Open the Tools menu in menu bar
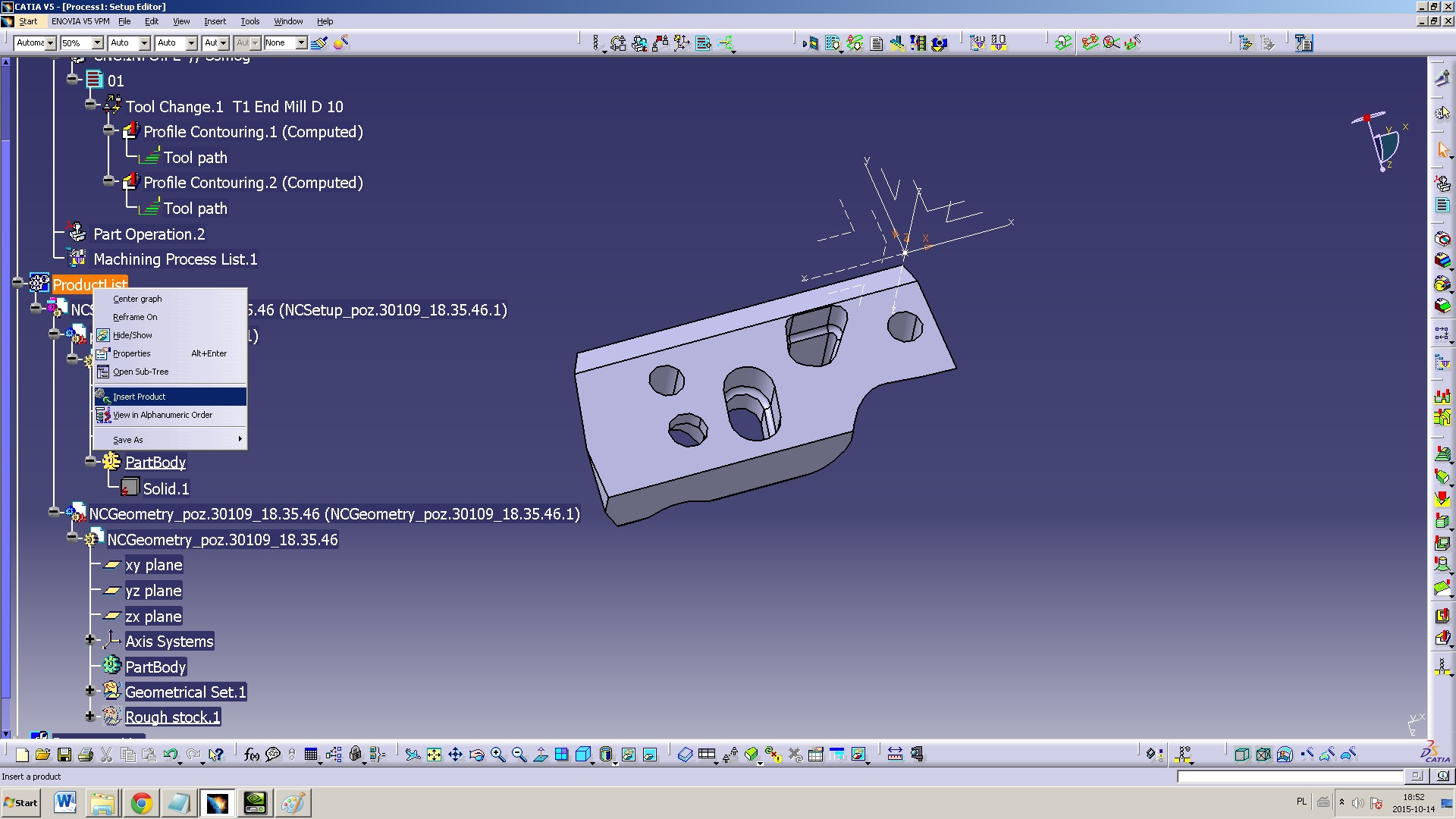 point(250,21)
